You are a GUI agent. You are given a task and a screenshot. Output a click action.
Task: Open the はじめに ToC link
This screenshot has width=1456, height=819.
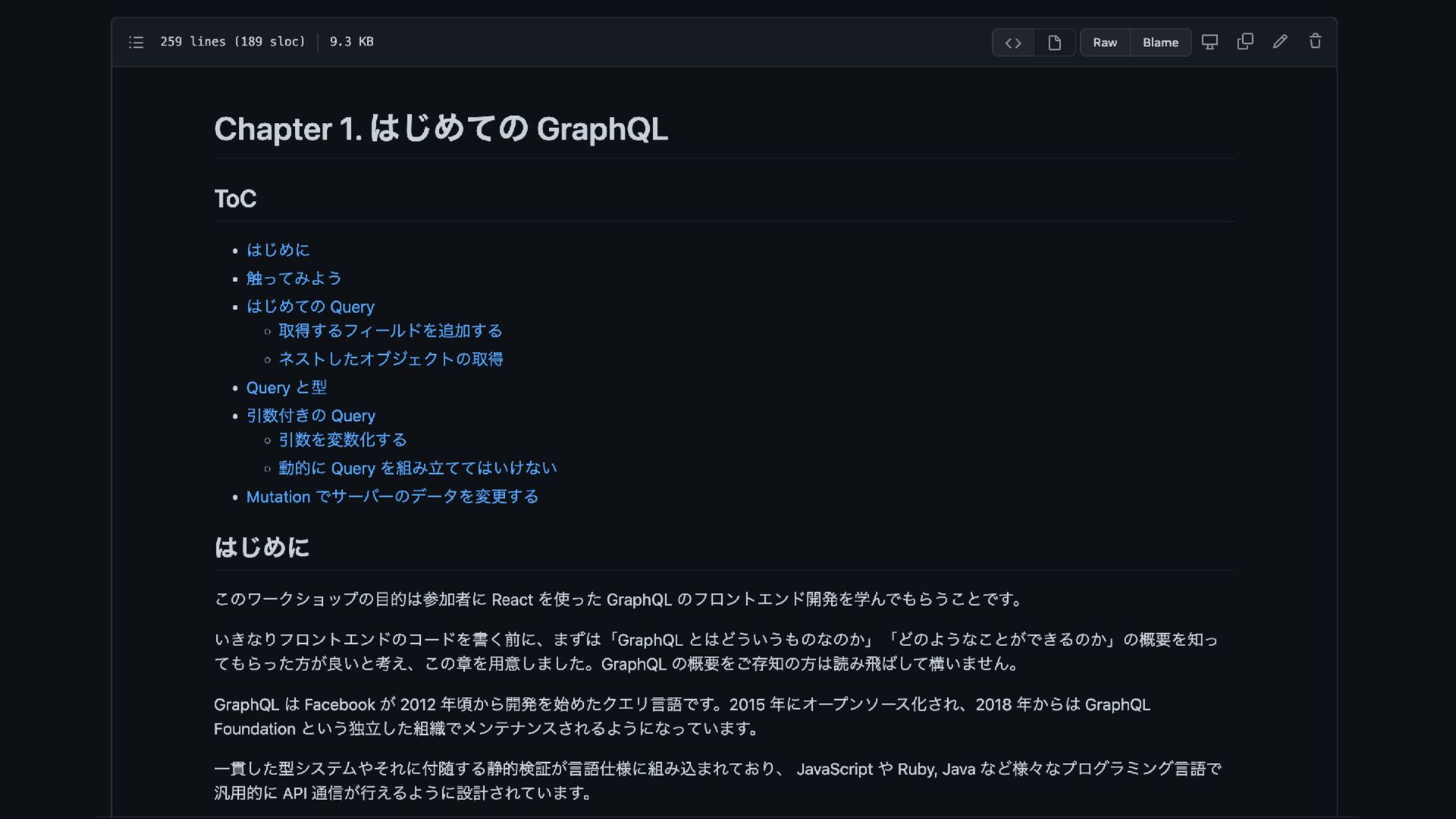pos(278,250)
